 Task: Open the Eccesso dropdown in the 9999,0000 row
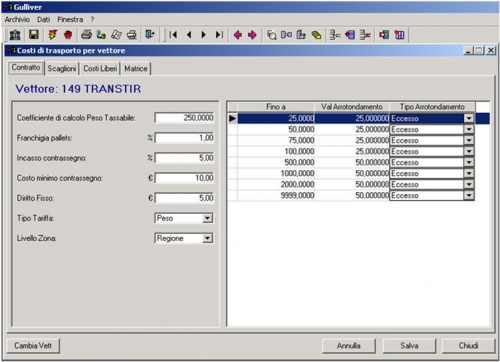pyautogui.click(x=469, y=195)
